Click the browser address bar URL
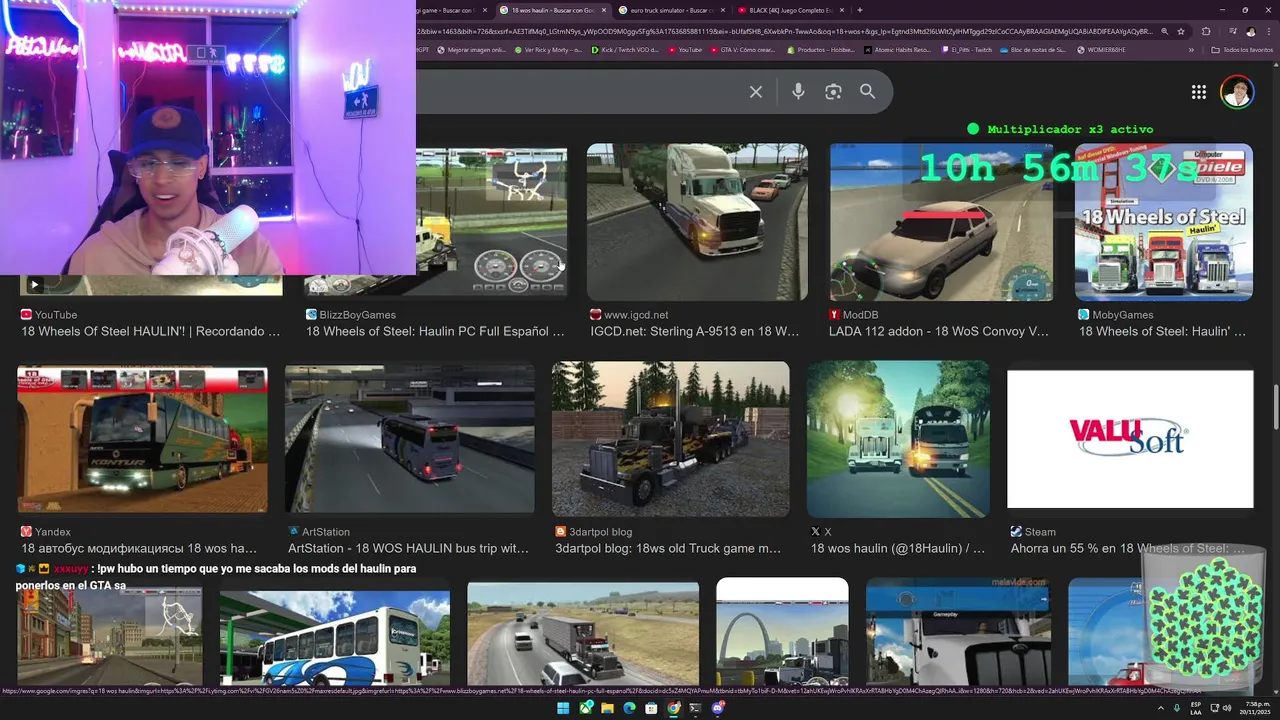The image size is (1280, 720). click(785, 31)
